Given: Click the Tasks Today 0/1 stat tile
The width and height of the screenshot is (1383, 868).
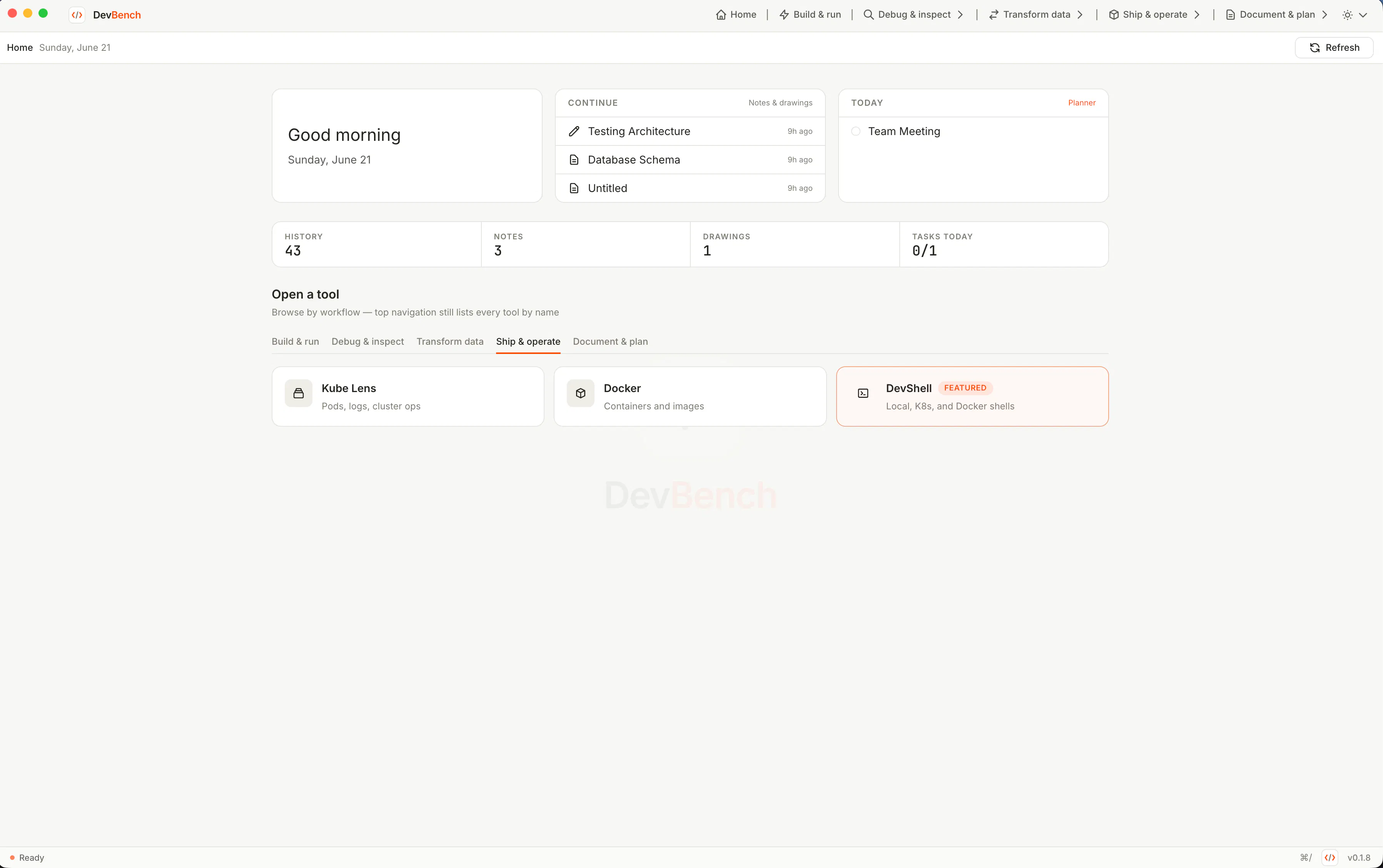Looking at the screenshot, I should 1004,245.
